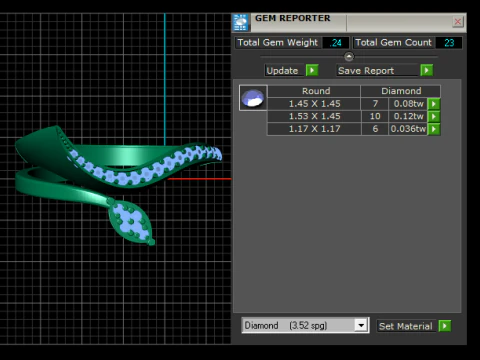Click the green arrow next to Update

(x=312, y=70)
